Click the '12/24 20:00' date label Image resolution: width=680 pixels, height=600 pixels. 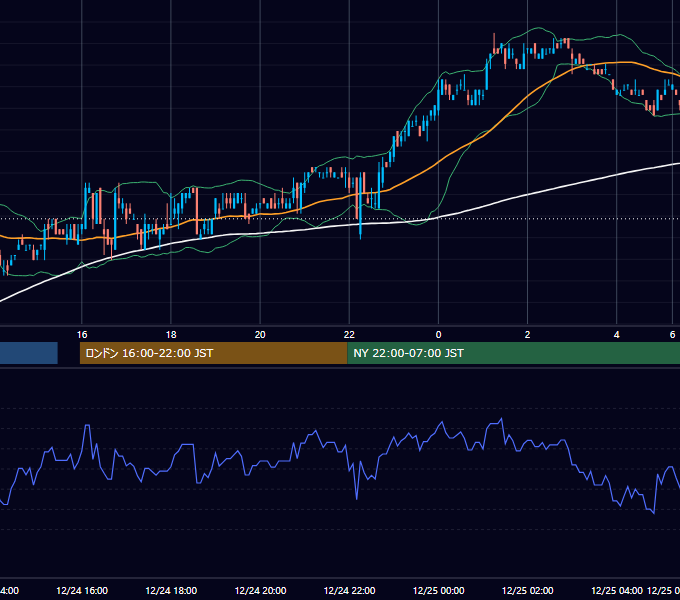point(260,590)
